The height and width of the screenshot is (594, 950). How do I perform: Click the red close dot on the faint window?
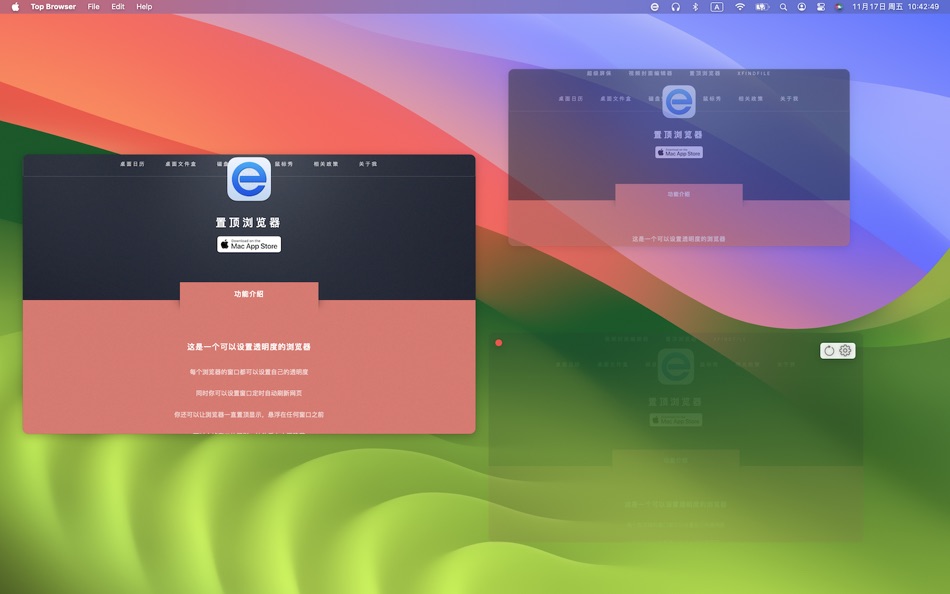pos(499,343)
